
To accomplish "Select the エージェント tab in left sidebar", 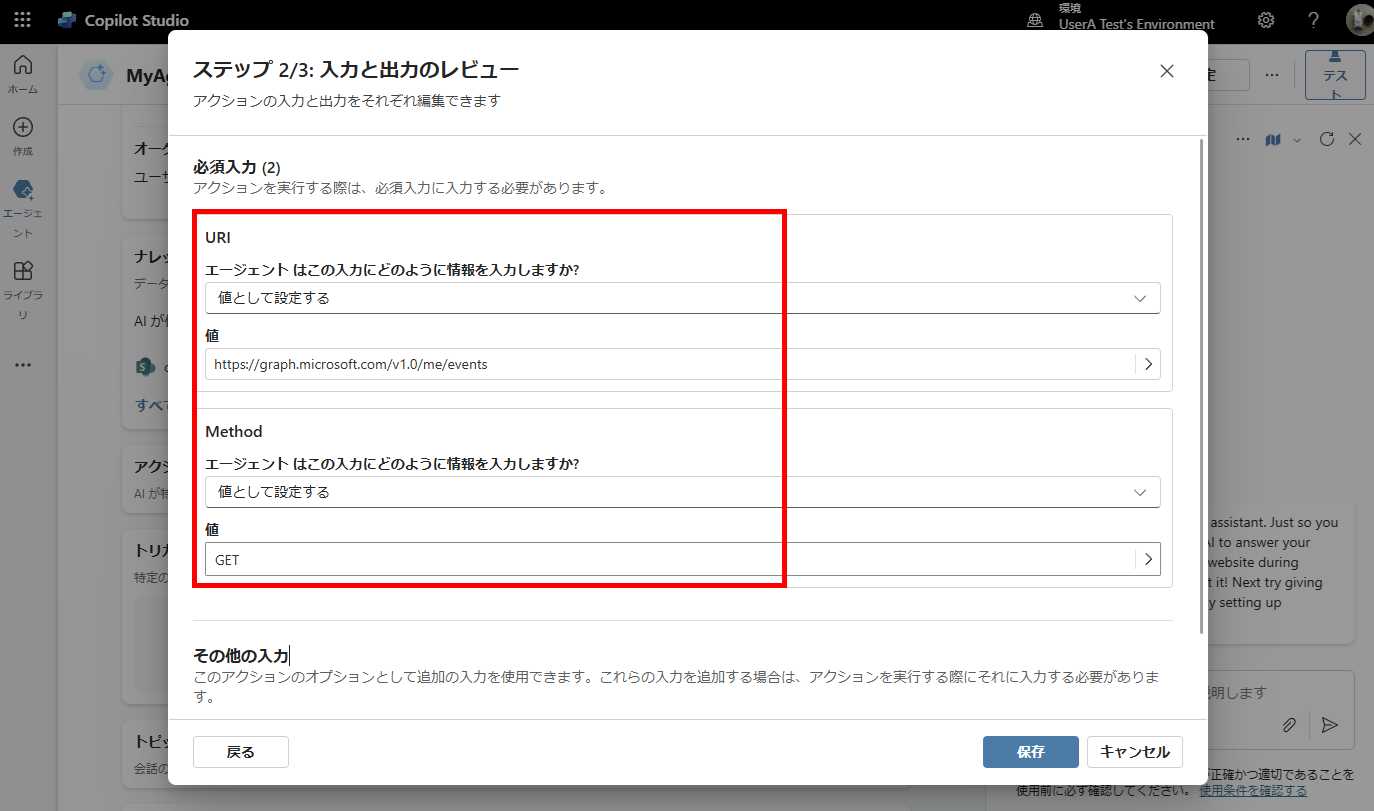I will click(24, 192).
